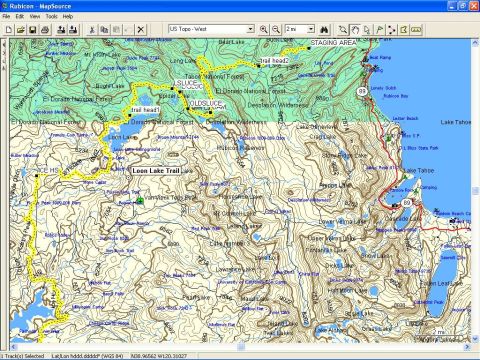
Task: Open the 2 mi zoom scale dropdown
Action: [311, 29]
